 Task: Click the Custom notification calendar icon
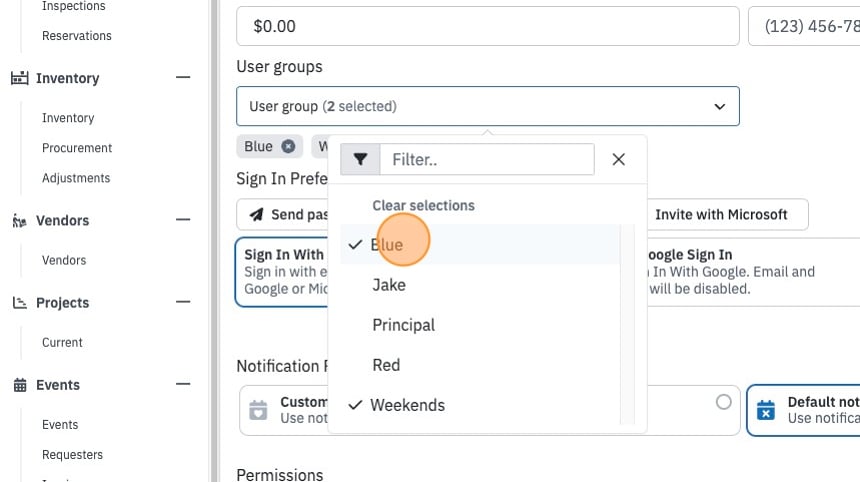(x=258, y=410)
